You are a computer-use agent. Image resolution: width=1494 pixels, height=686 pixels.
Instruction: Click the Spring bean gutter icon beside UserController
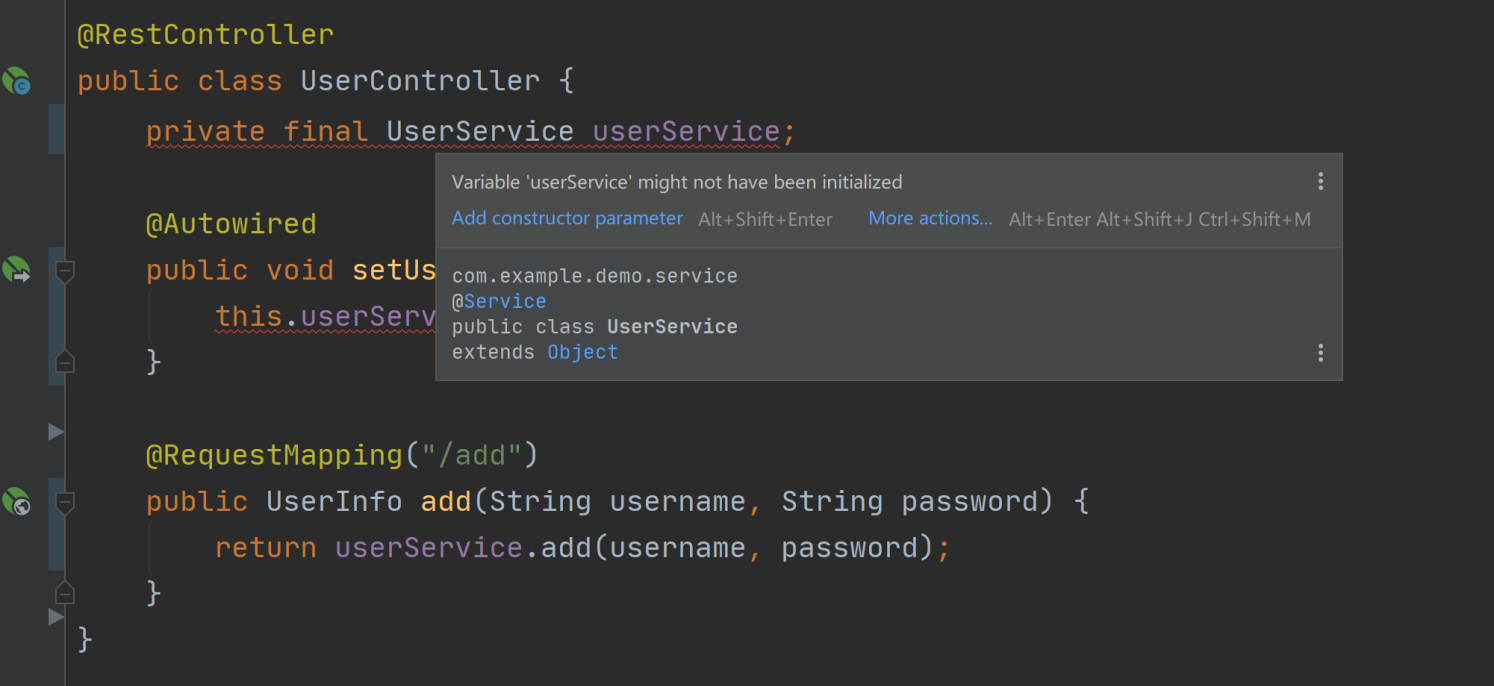16,81
